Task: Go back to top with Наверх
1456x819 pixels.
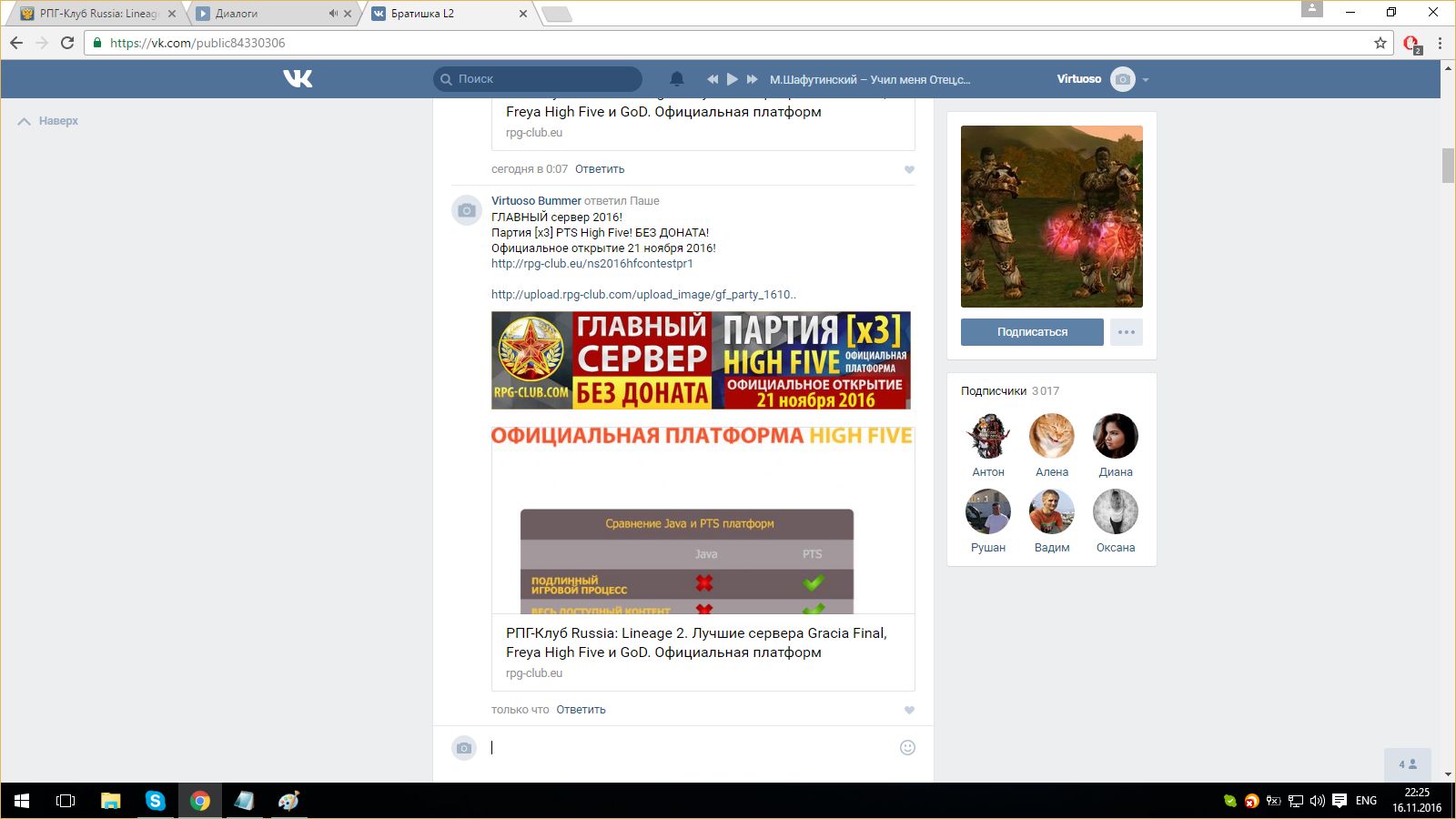Action: [x=48, y=121]
